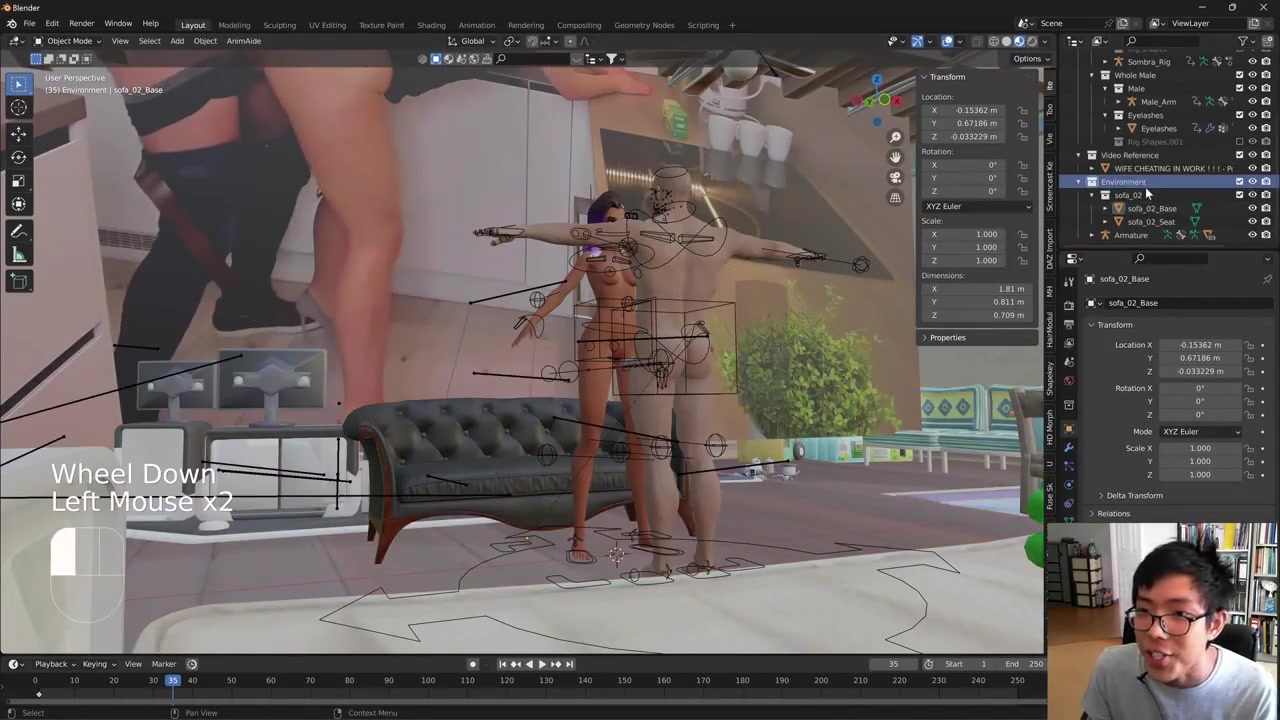Toggle visibility of the Armature object
This screenshot has height=720, width=1280.
pos(1252,235)
